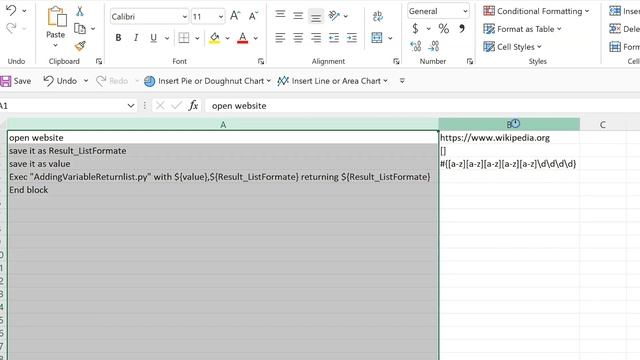Screen dimensions: 640x360
Task: Click Increase Decimal icon
Action: [416, 46]
